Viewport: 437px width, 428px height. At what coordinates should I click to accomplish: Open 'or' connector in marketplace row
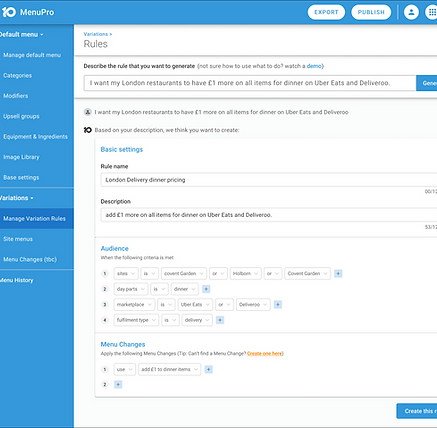pyautogui.click(x=224, y=304)
